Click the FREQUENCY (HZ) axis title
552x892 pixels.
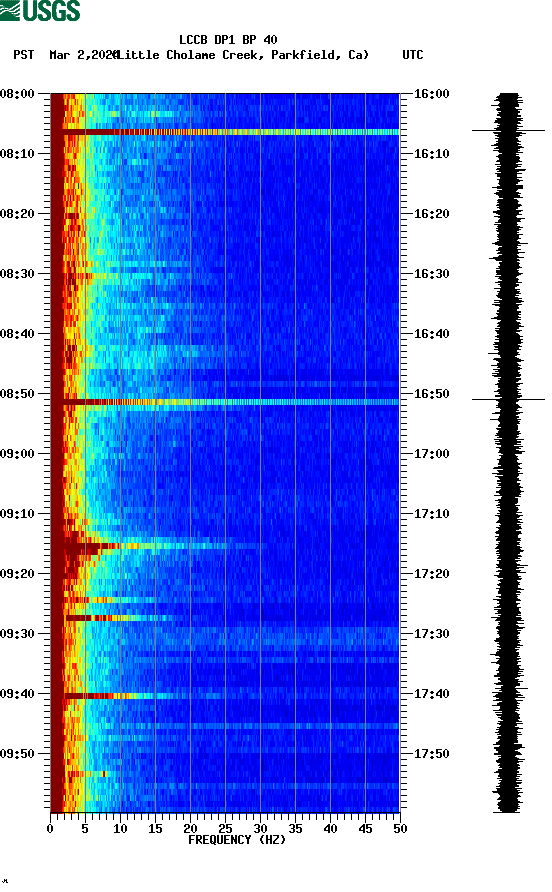point(237,840)
